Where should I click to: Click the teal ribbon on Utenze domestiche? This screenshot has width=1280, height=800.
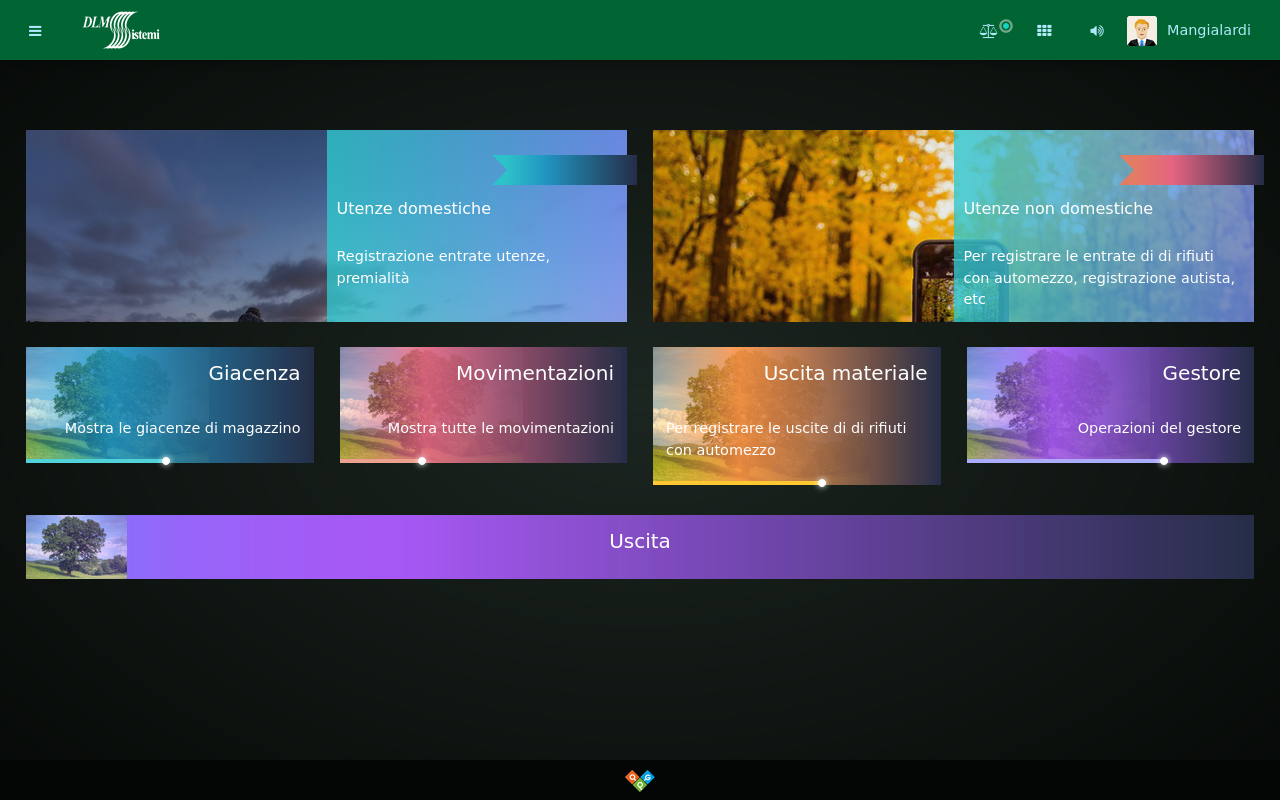click(564, 170)
